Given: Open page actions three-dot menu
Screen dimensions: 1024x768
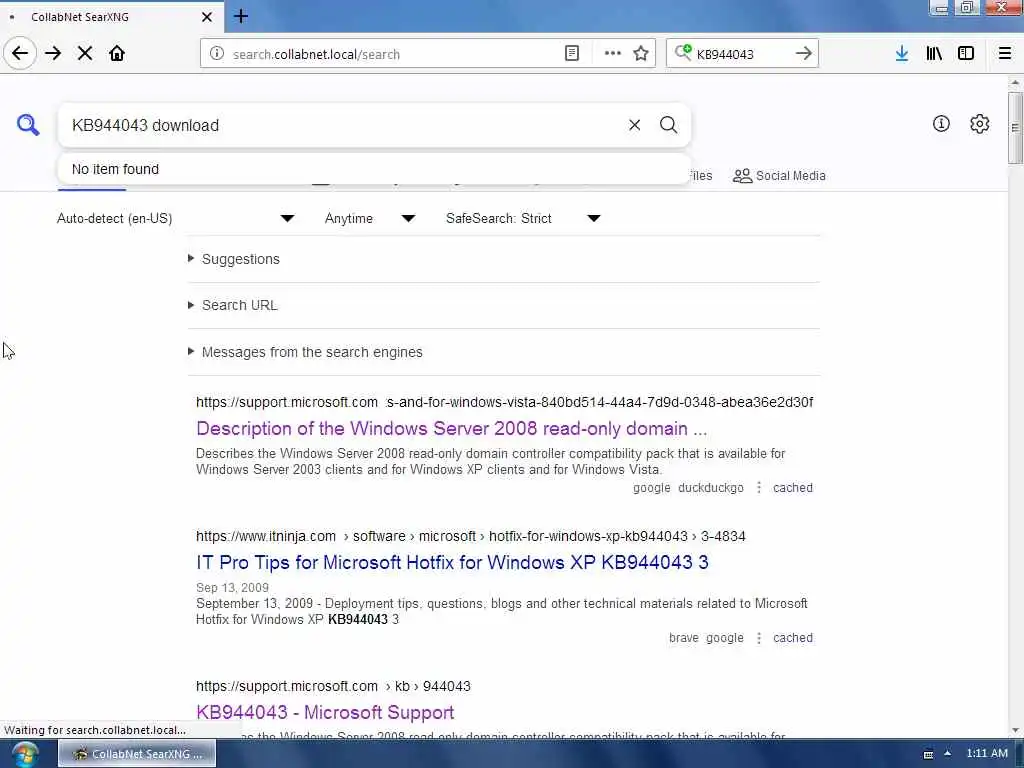Looking at the screenshot, I should (x=613, y=54).
